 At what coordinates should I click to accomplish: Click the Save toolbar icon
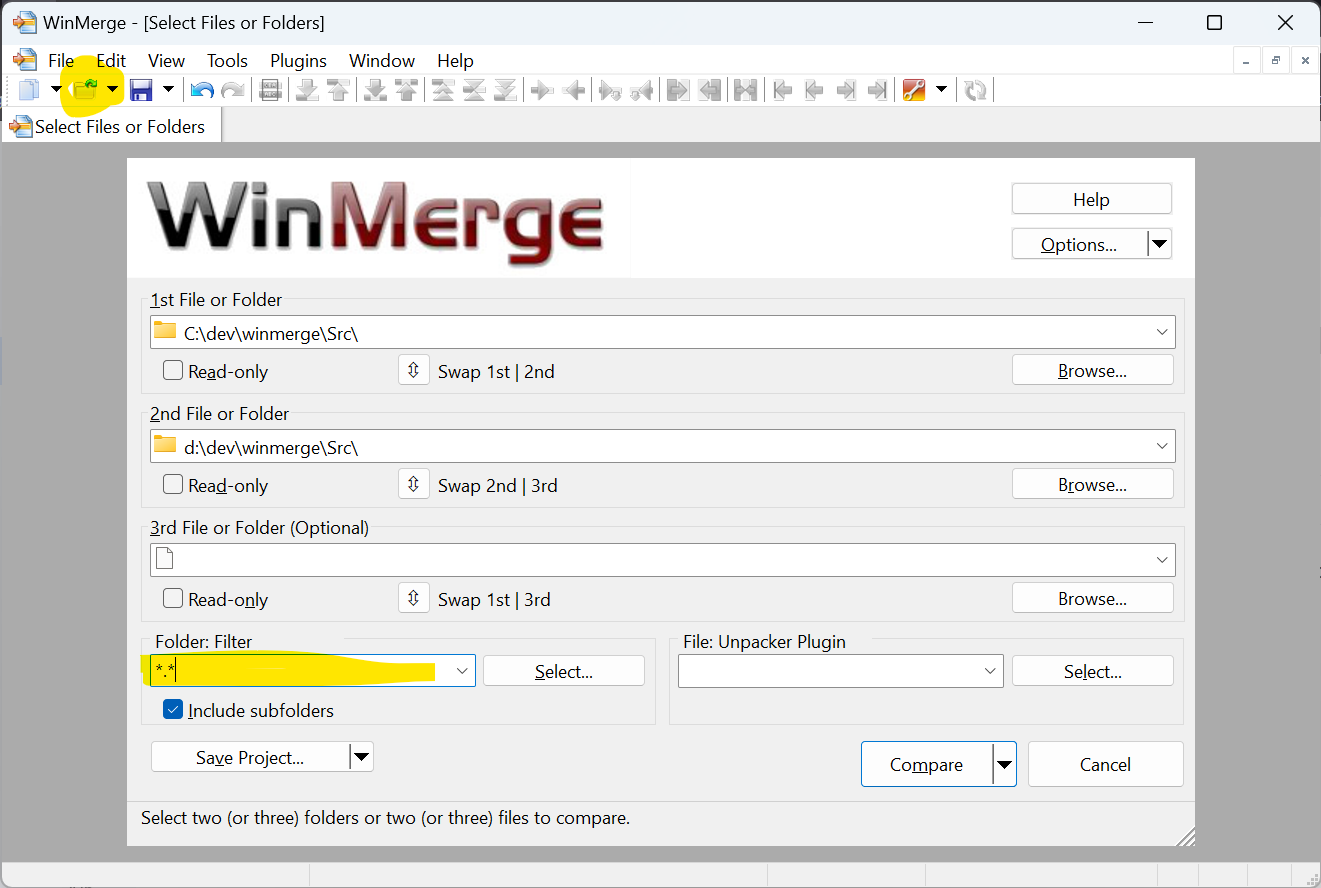tap(143, 89)
